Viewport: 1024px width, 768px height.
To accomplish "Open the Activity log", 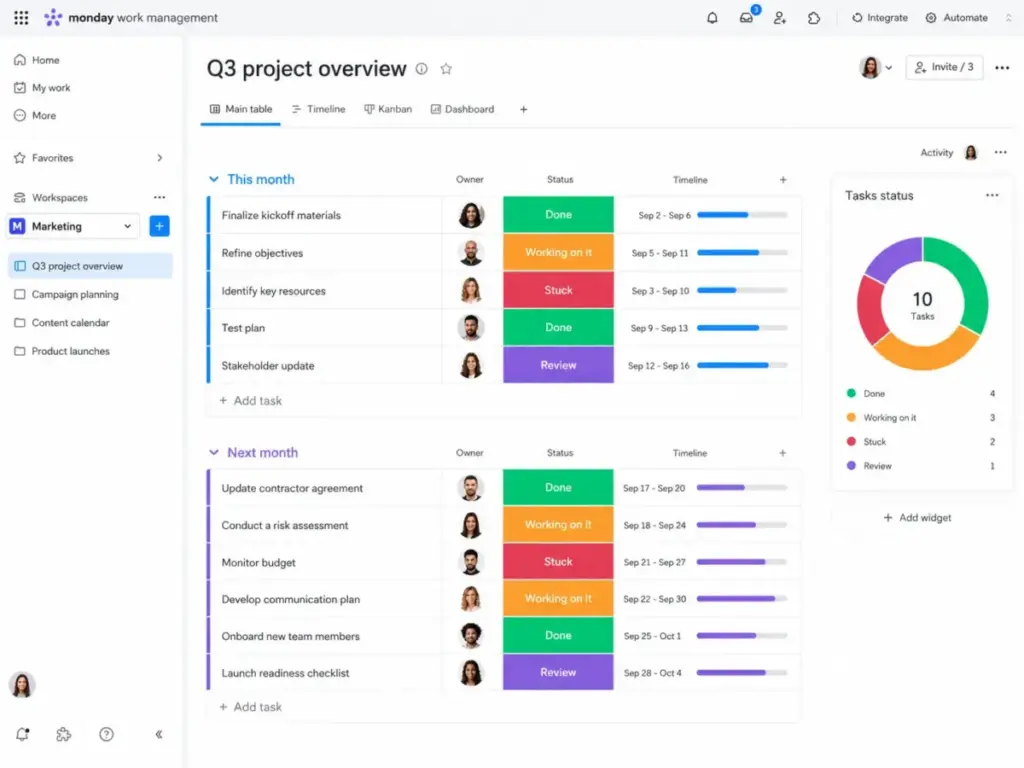I will click(936, 153).
